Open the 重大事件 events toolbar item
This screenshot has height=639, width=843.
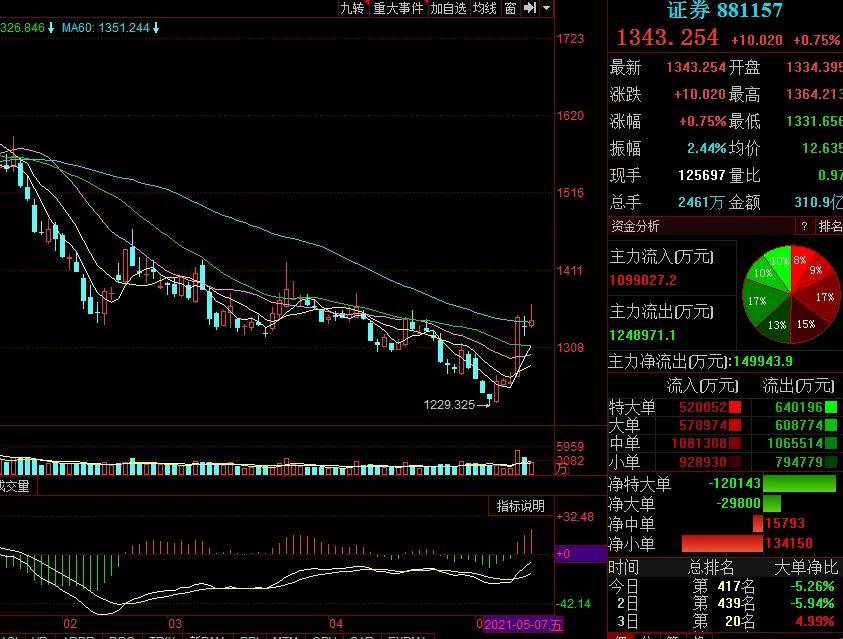tap(398, 8)
